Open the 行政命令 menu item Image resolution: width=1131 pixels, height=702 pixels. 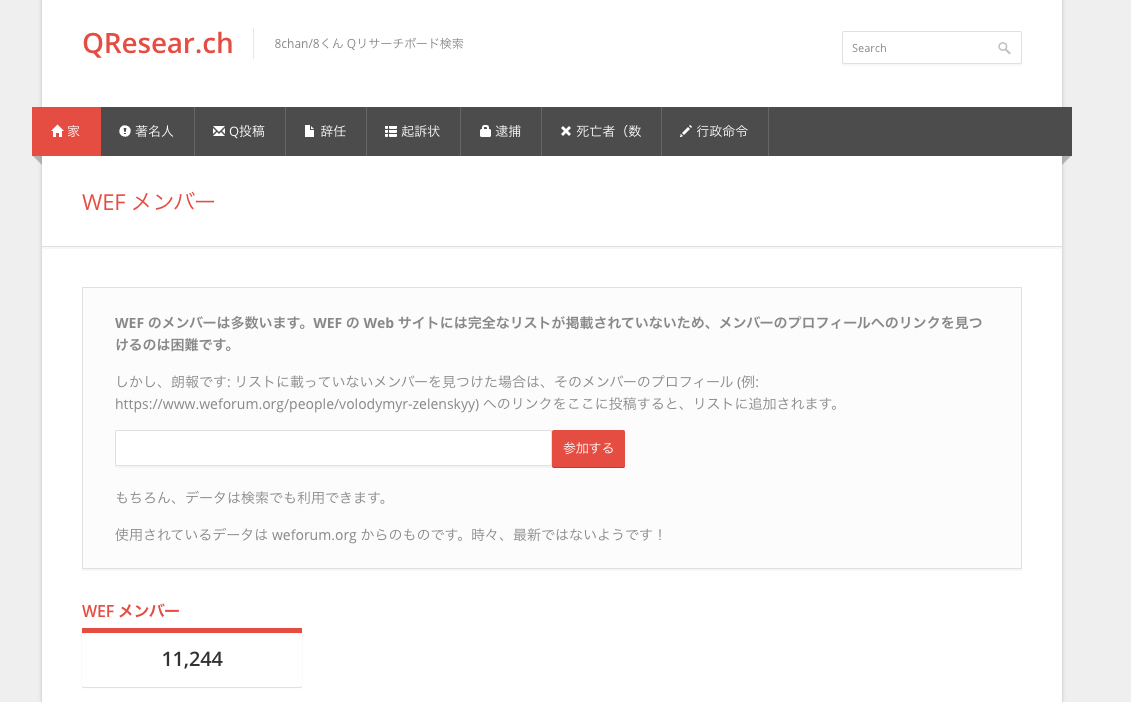click(714, 131)
